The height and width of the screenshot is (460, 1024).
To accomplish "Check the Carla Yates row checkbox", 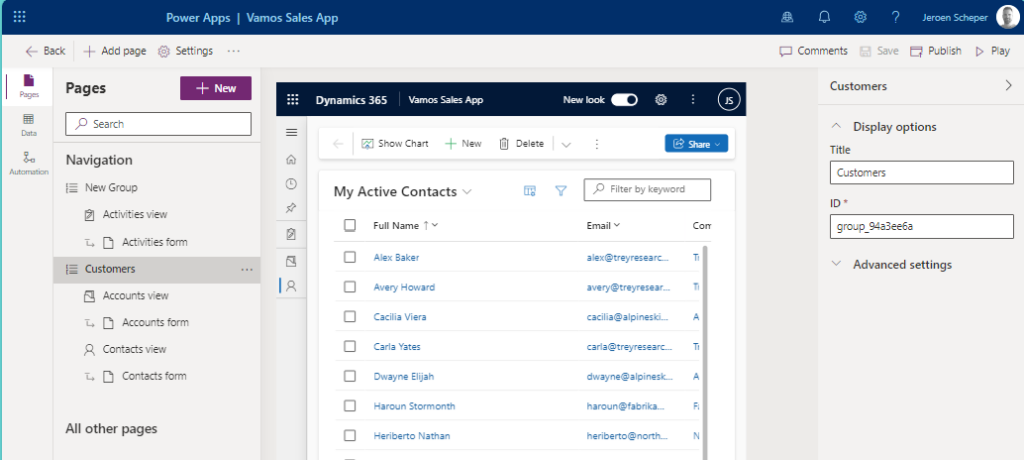I will 350,346.
